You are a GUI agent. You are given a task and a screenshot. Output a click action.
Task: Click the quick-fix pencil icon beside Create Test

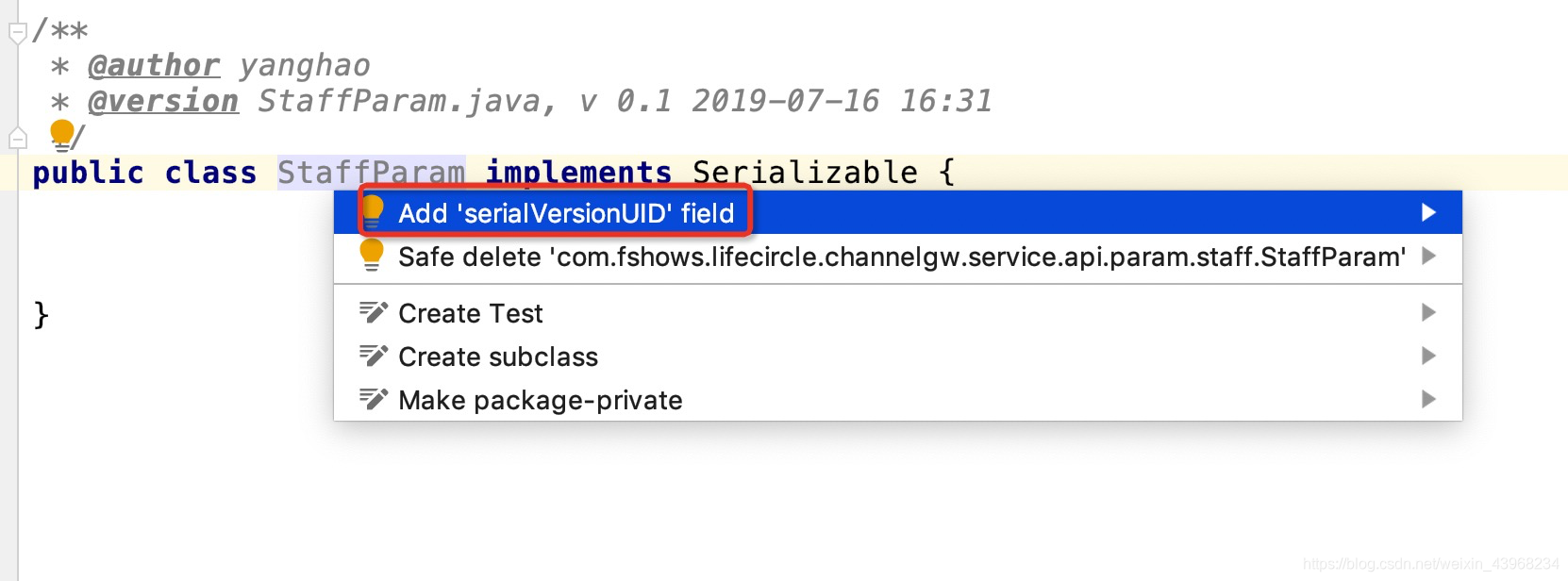click(x=374, y=312)
